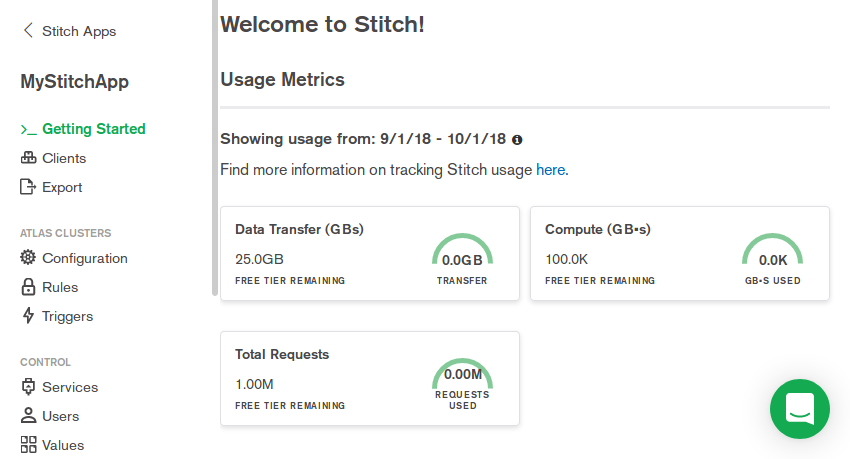Follow the 'here' usage tracking link
Screen dimensions: 850x459
tap(550, 170)
